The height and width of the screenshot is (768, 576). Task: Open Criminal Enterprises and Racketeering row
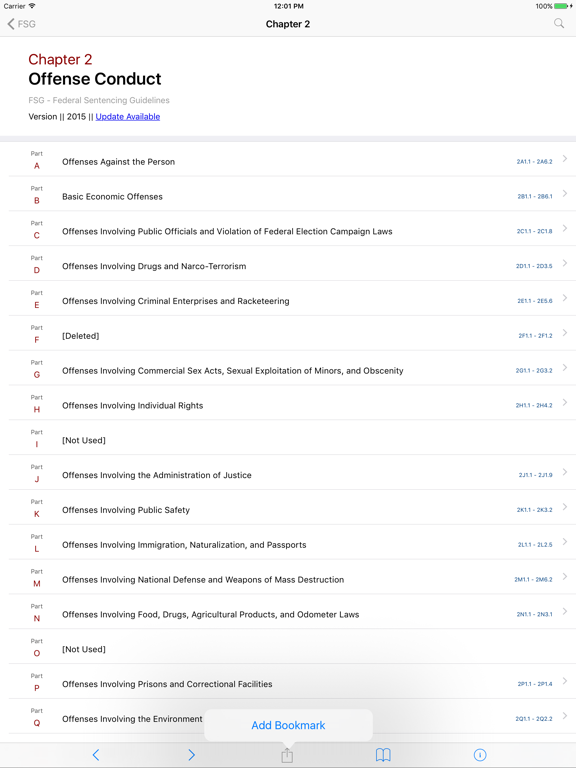[x=288, y=298]
